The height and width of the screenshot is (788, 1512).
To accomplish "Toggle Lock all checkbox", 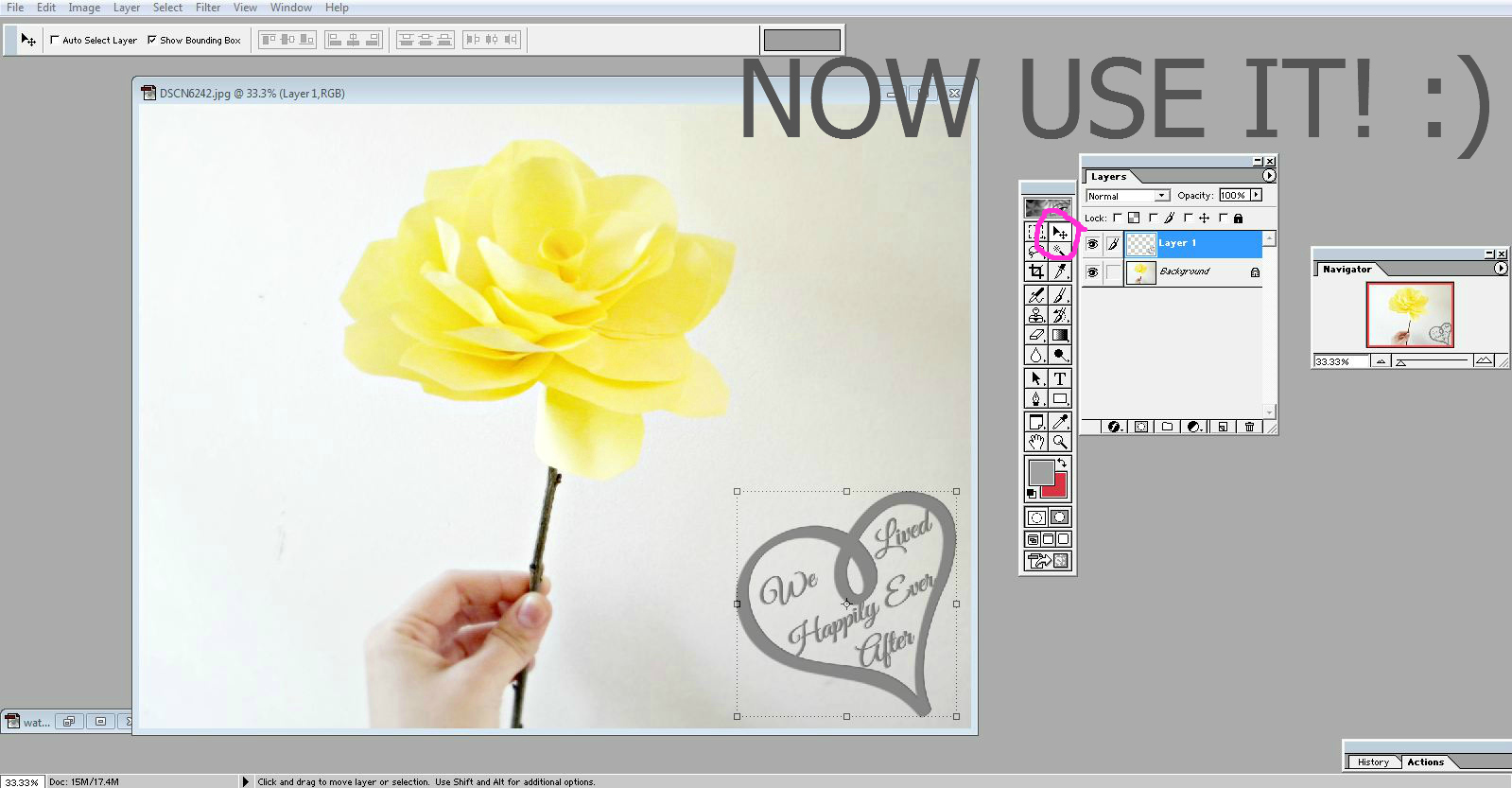I will (x=1223, y=218).
